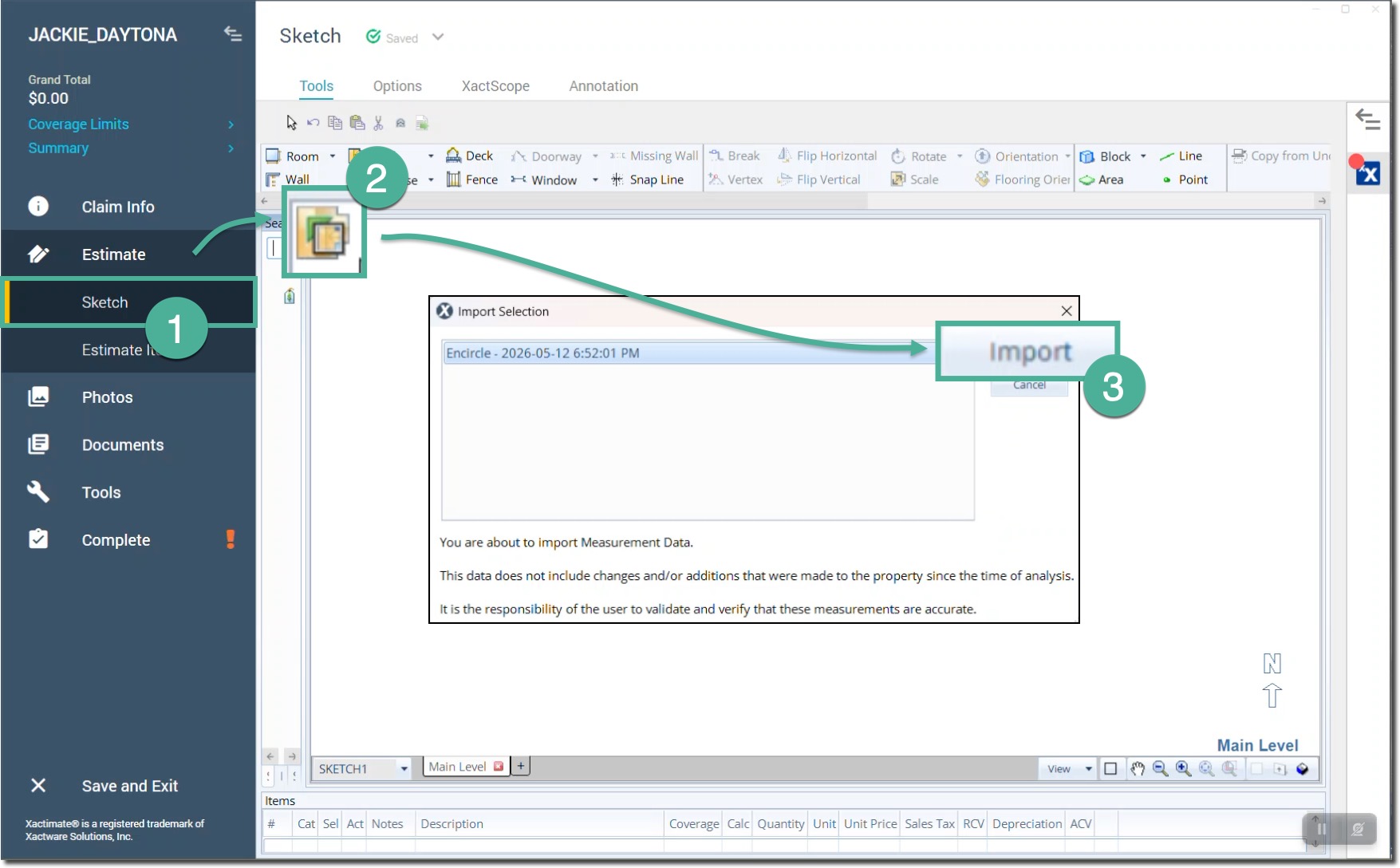
Task: Select the Line tool
Action: 1181,156
